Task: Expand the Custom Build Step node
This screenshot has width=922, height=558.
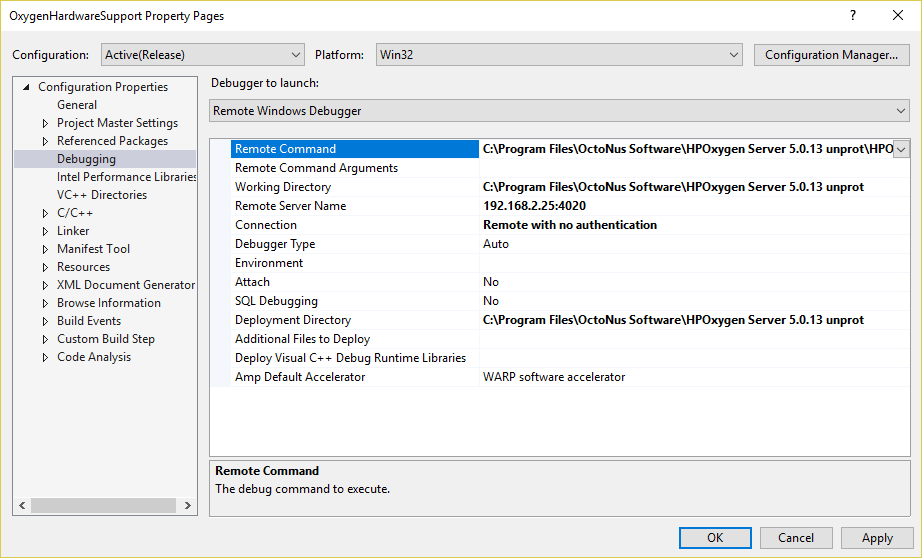Action: (x=45, y=340)
